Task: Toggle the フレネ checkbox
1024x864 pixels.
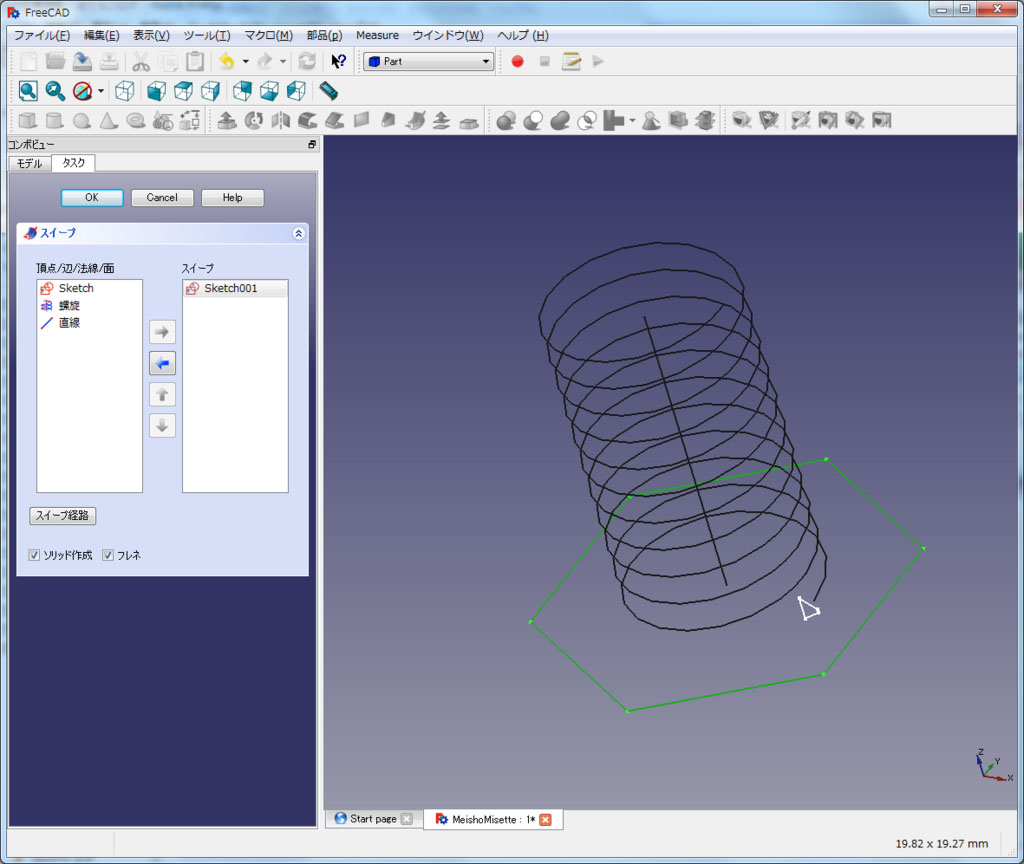Action: point(108,555)
